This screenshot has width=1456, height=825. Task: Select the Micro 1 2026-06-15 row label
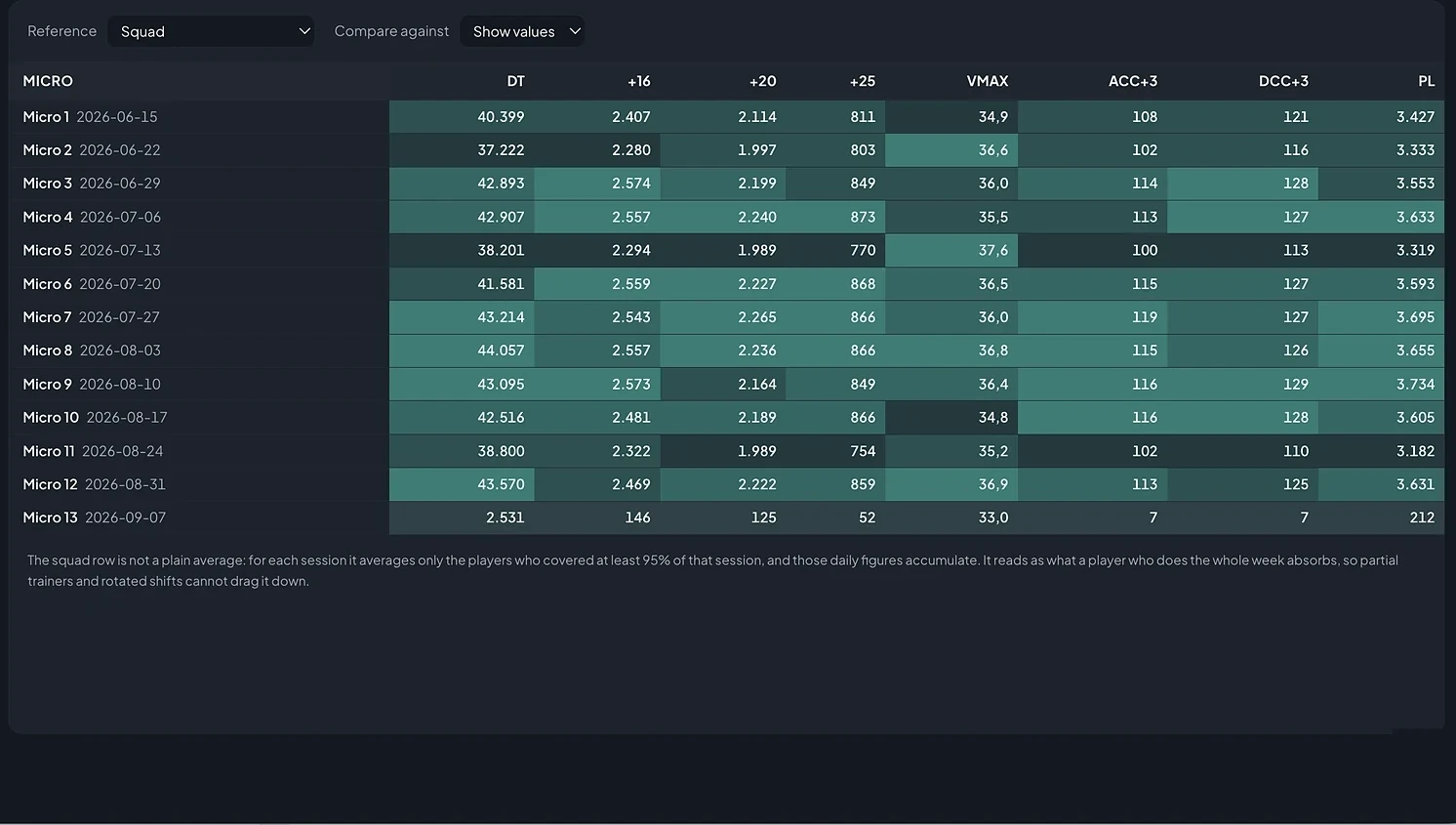(90, 117)
